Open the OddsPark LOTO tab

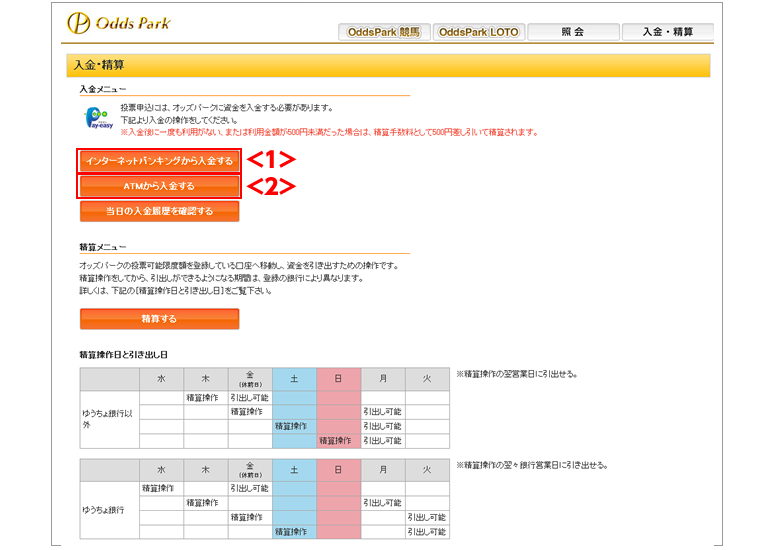(x=479, y=32)
